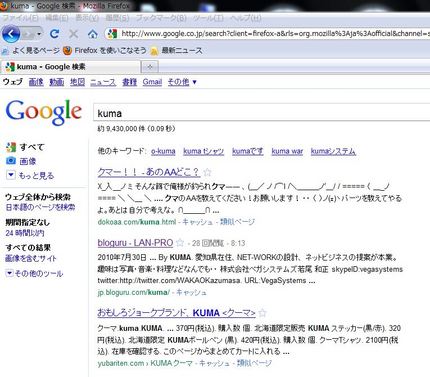Click the KUMAクーマ breadcrumb link
The height and width of the screenshot is (377, 430).
[x=171, y=363]
